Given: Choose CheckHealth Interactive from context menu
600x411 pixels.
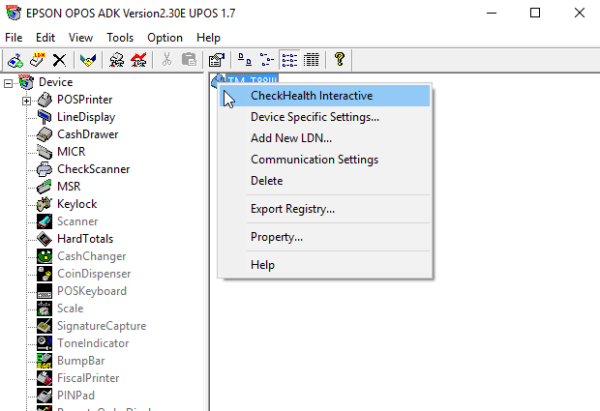Looking at the screenshot, I should click(x=311, y=96).
